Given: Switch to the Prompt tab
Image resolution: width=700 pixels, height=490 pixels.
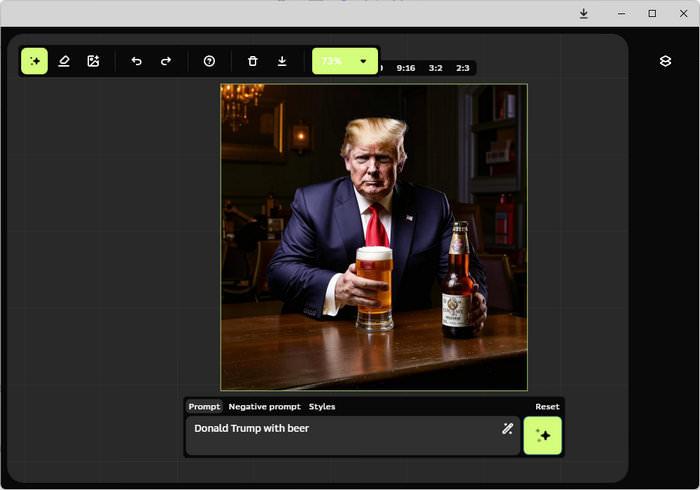Looking at the screenshot, I should coord(204,407).
